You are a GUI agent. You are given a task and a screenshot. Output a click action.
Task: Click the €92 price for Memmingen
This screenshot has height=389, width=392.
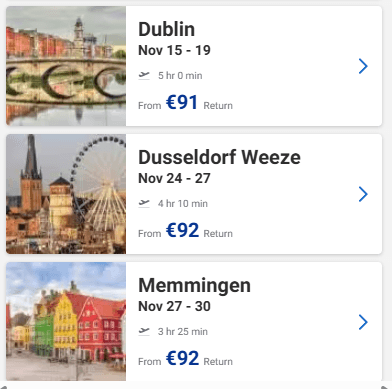(182, 358)
